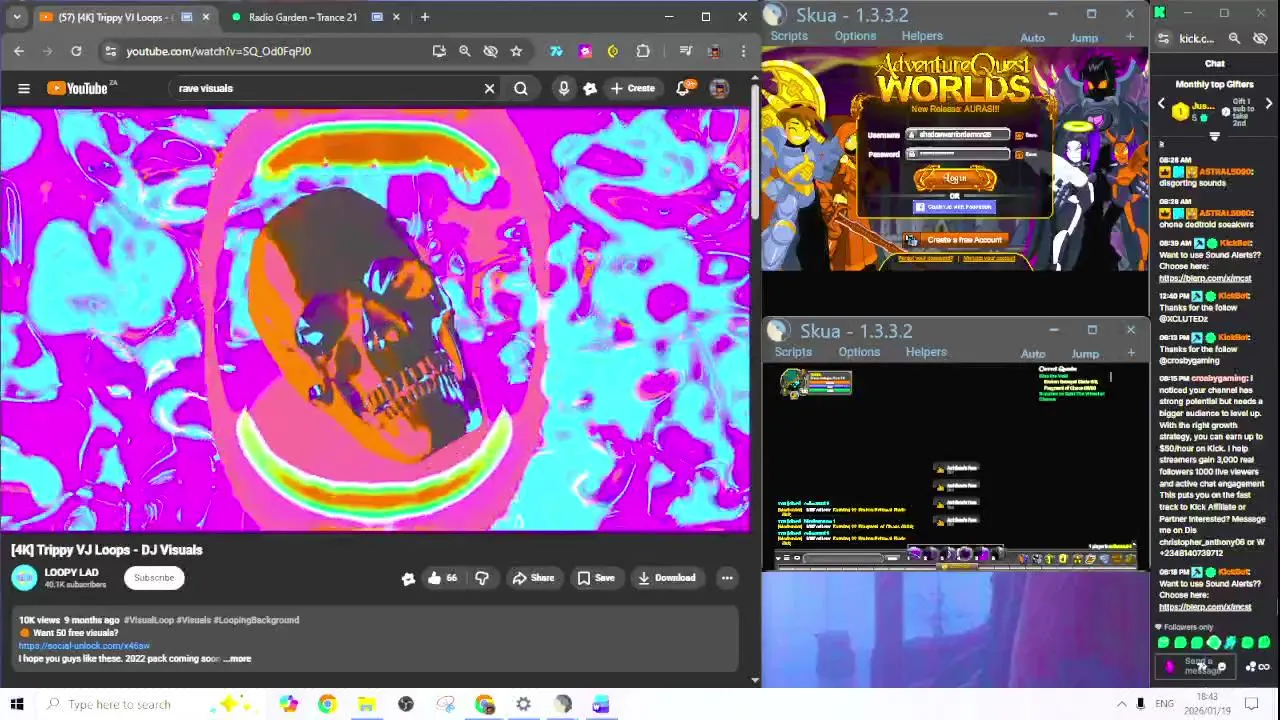Screen dimensions: 1280x720
Task: Open YouTube notifications bell
Action: tap(683, 88)
